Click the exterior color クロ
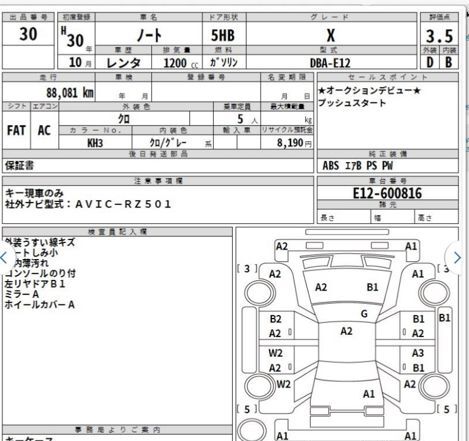The width and height of the screenshot is (469, 441). tap(124, 119)
